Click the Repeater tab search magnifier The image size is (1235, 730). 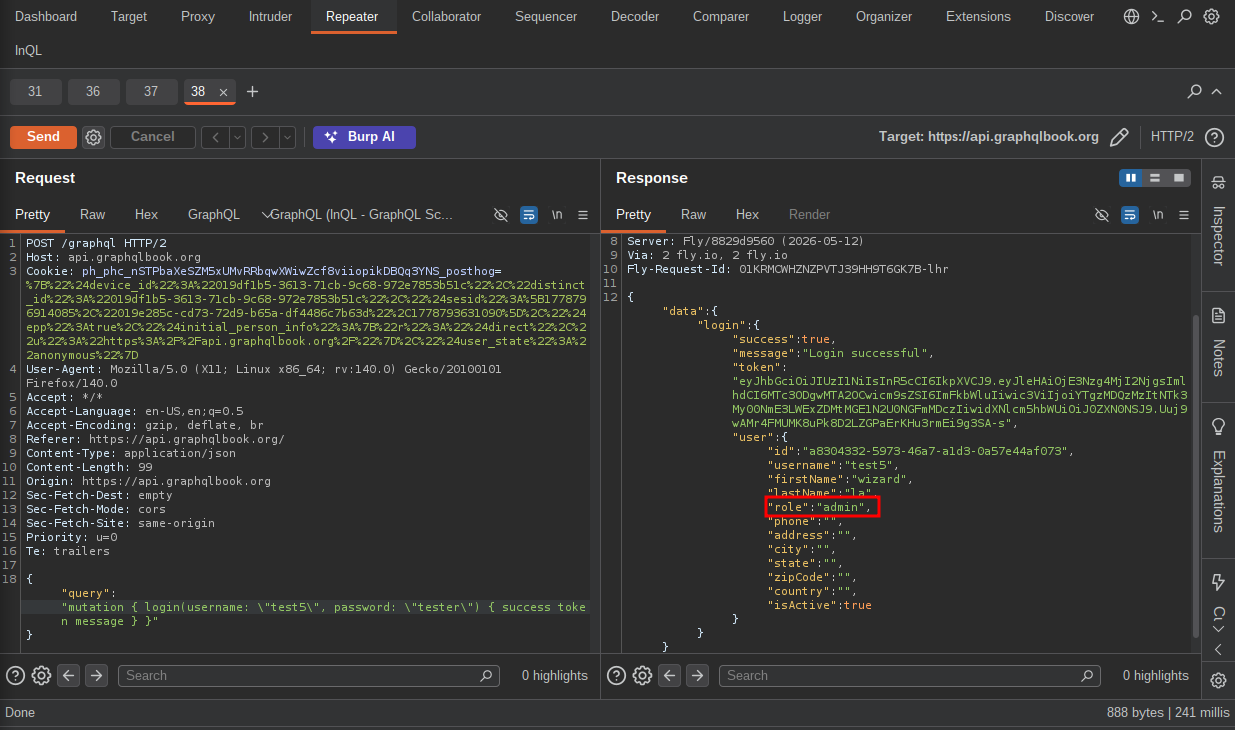[x=1194, y=91]
